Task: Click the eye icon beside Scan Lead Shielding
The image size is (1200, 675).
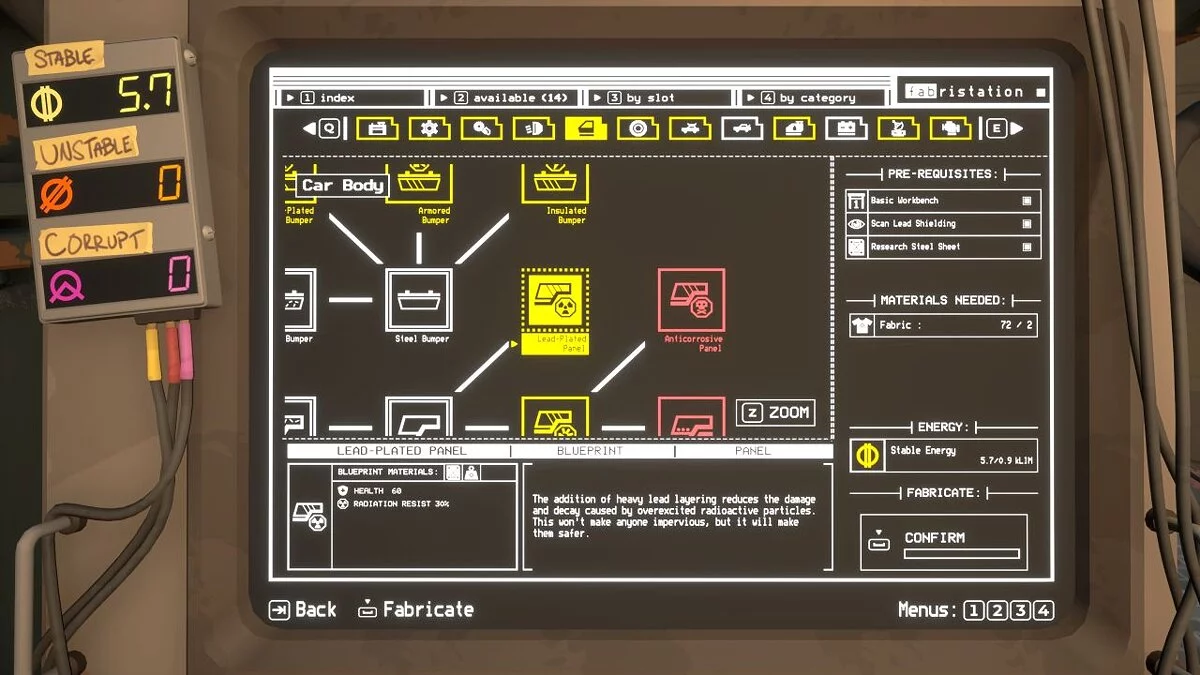Action: click(856, 224)
